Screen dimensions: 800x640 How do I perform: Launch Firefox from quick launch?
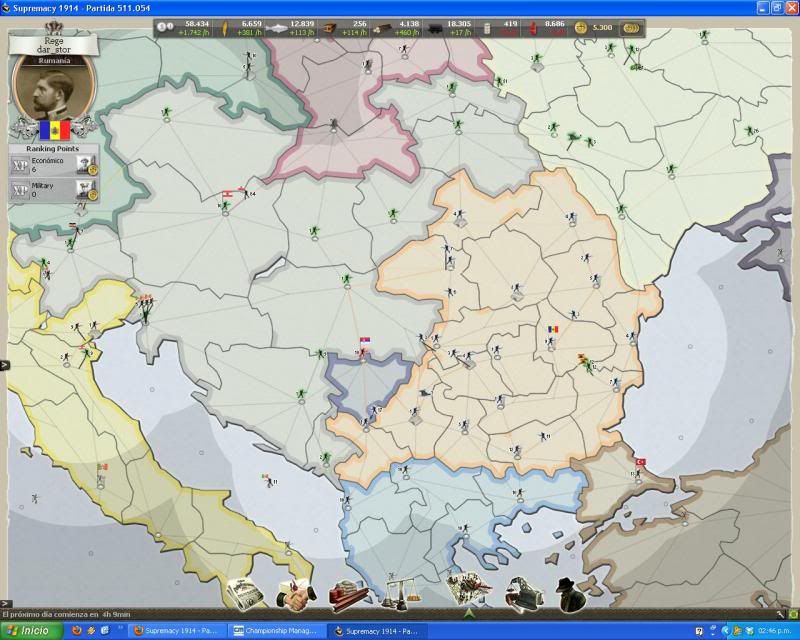[77, 631]
